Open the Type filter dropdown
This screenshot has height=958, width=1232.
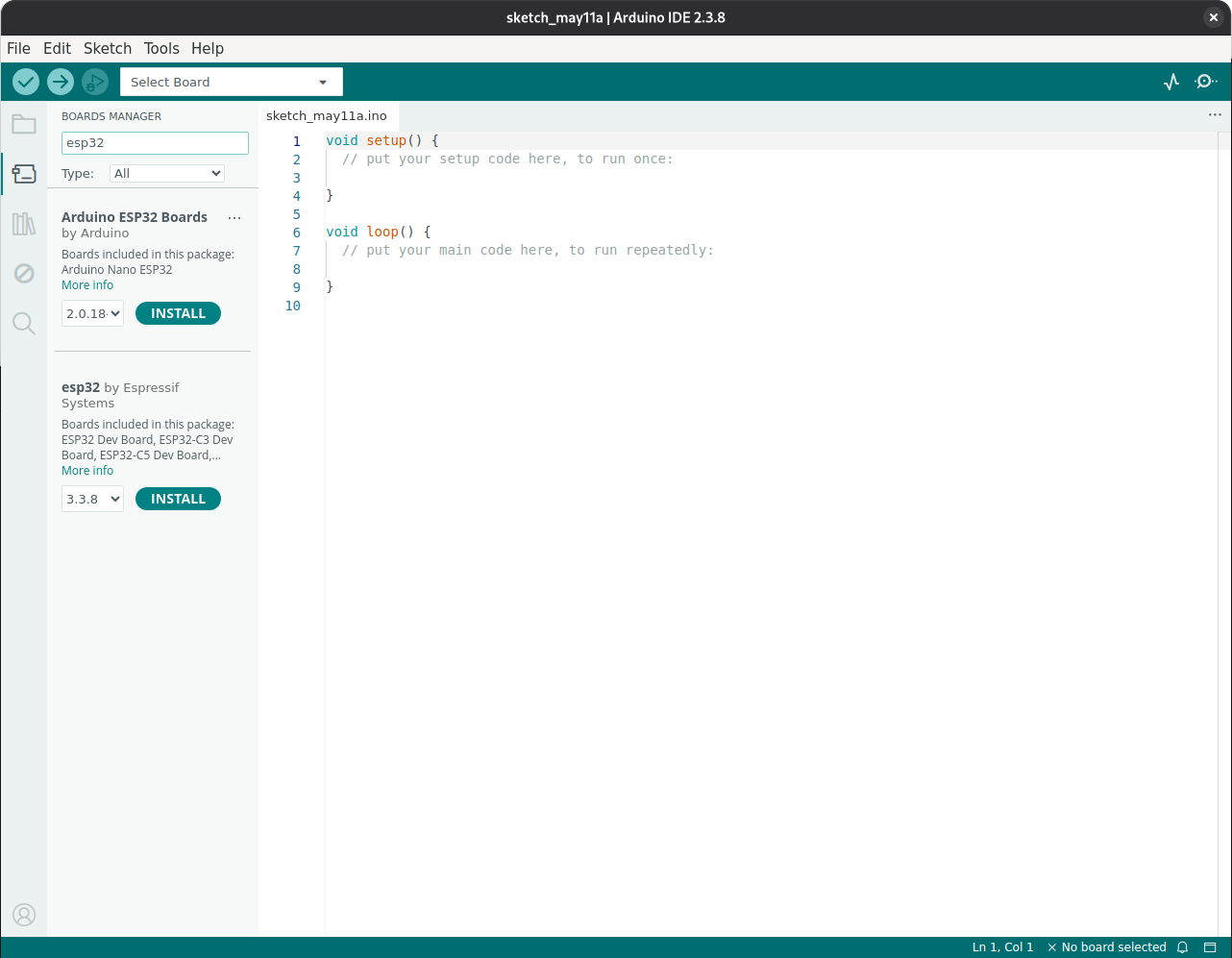click(167, 173)
